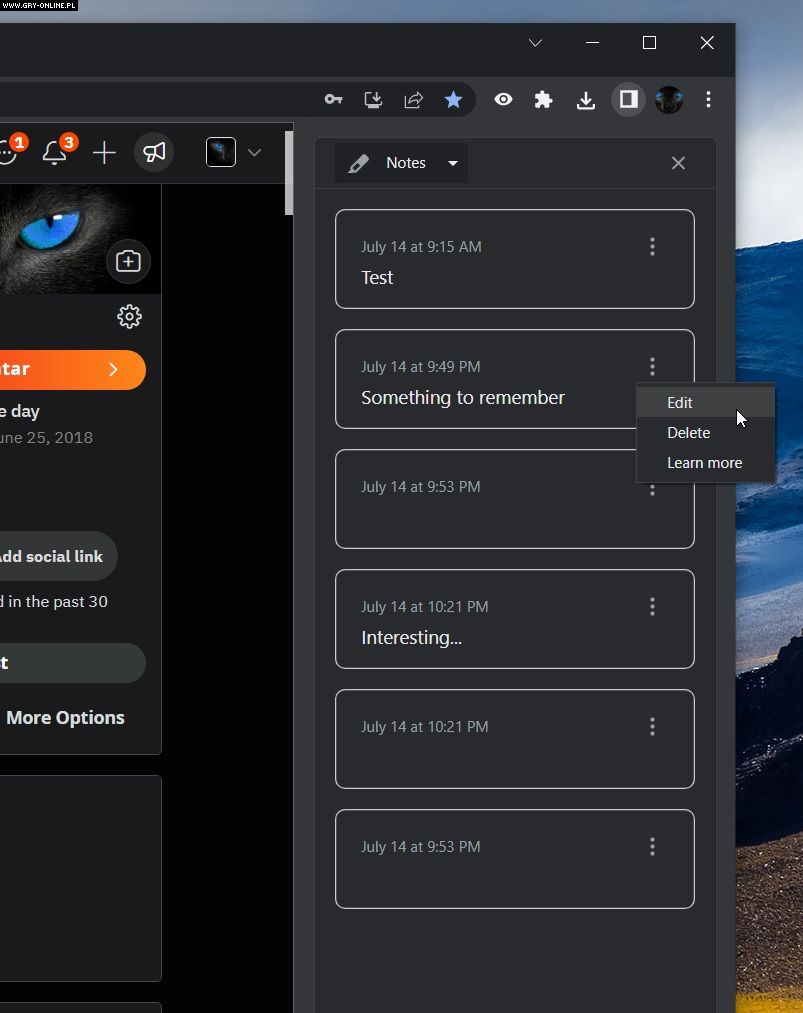The image size is (803, 1013).
Task: Click the install app icon in address bar
Action: [x=373, y=99]
